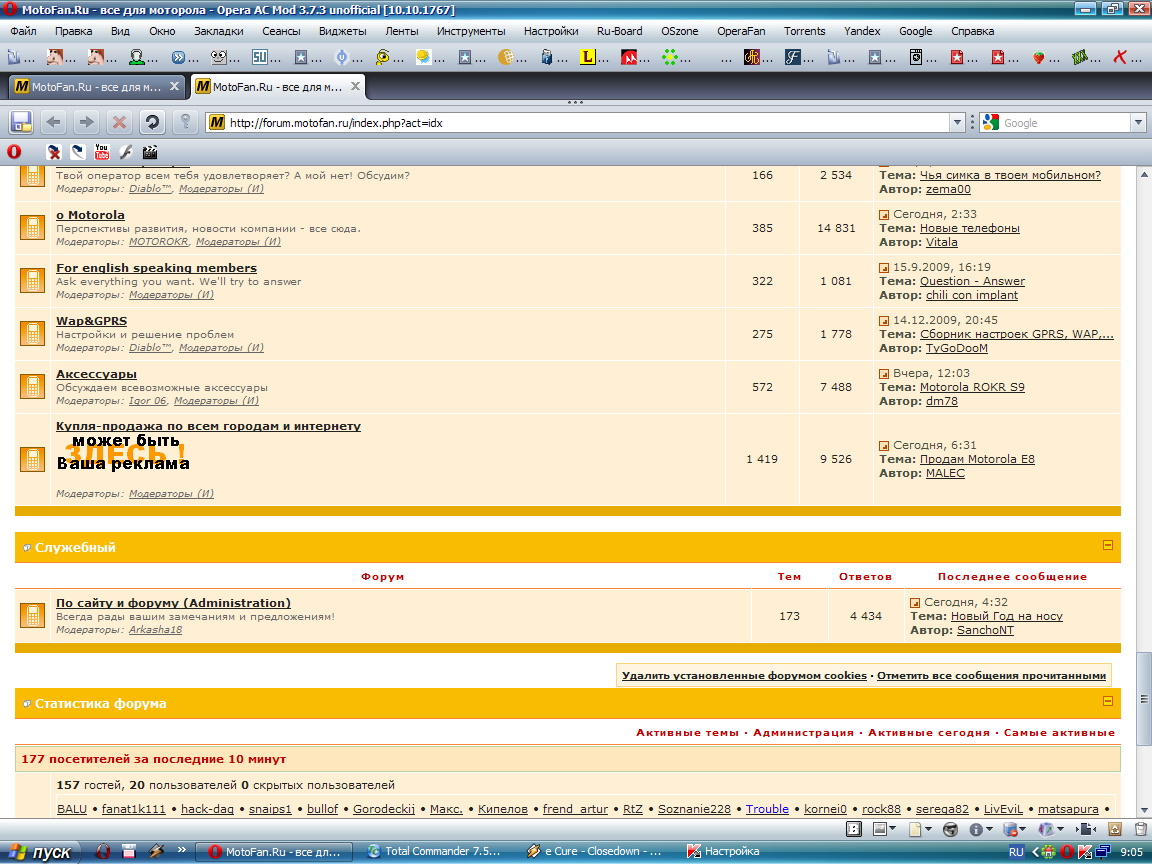
Task: Open the 'For english speaking members' forum
Action: (x=156, y=267)
